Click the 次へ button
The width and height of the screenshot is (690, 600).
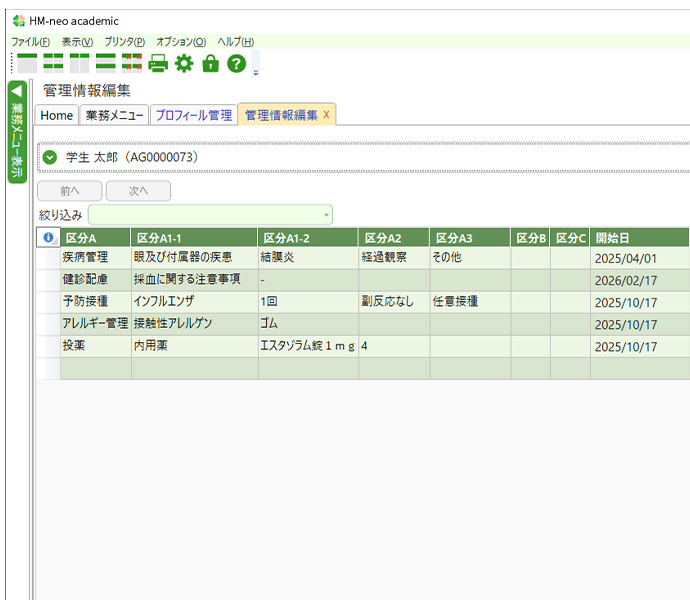(138, 191)
